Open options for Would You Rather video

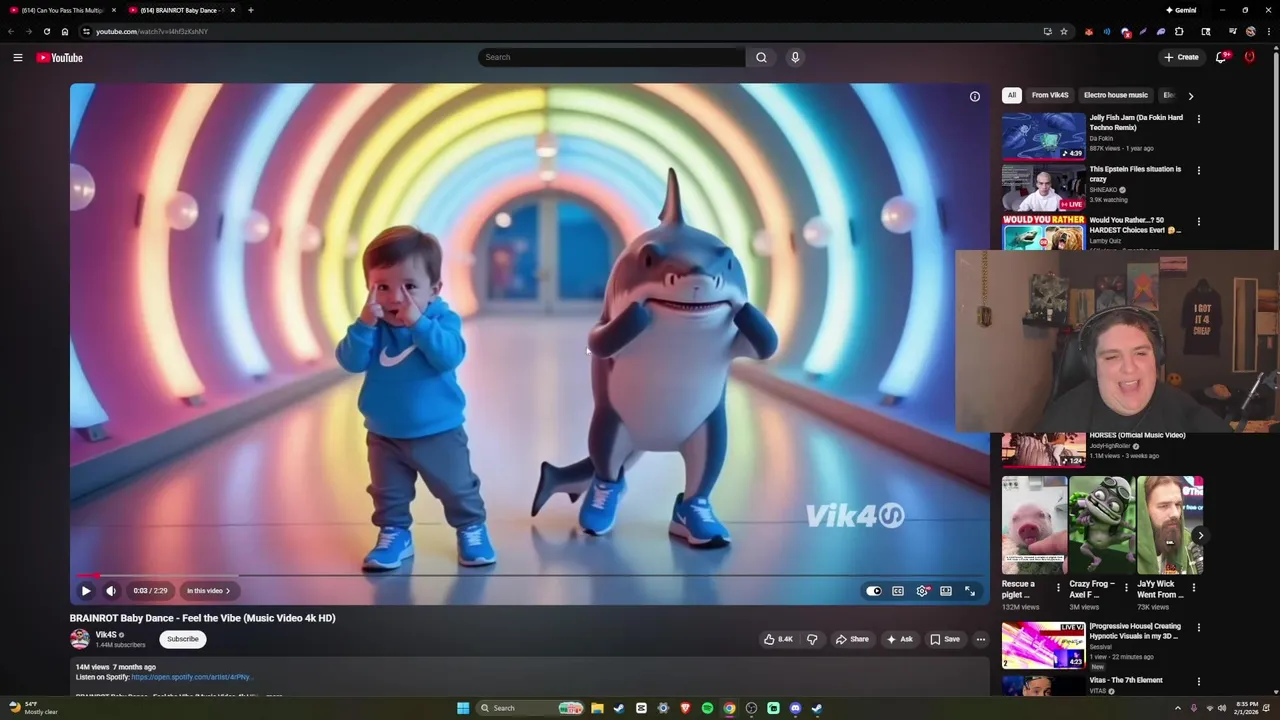pos(1199,221)
